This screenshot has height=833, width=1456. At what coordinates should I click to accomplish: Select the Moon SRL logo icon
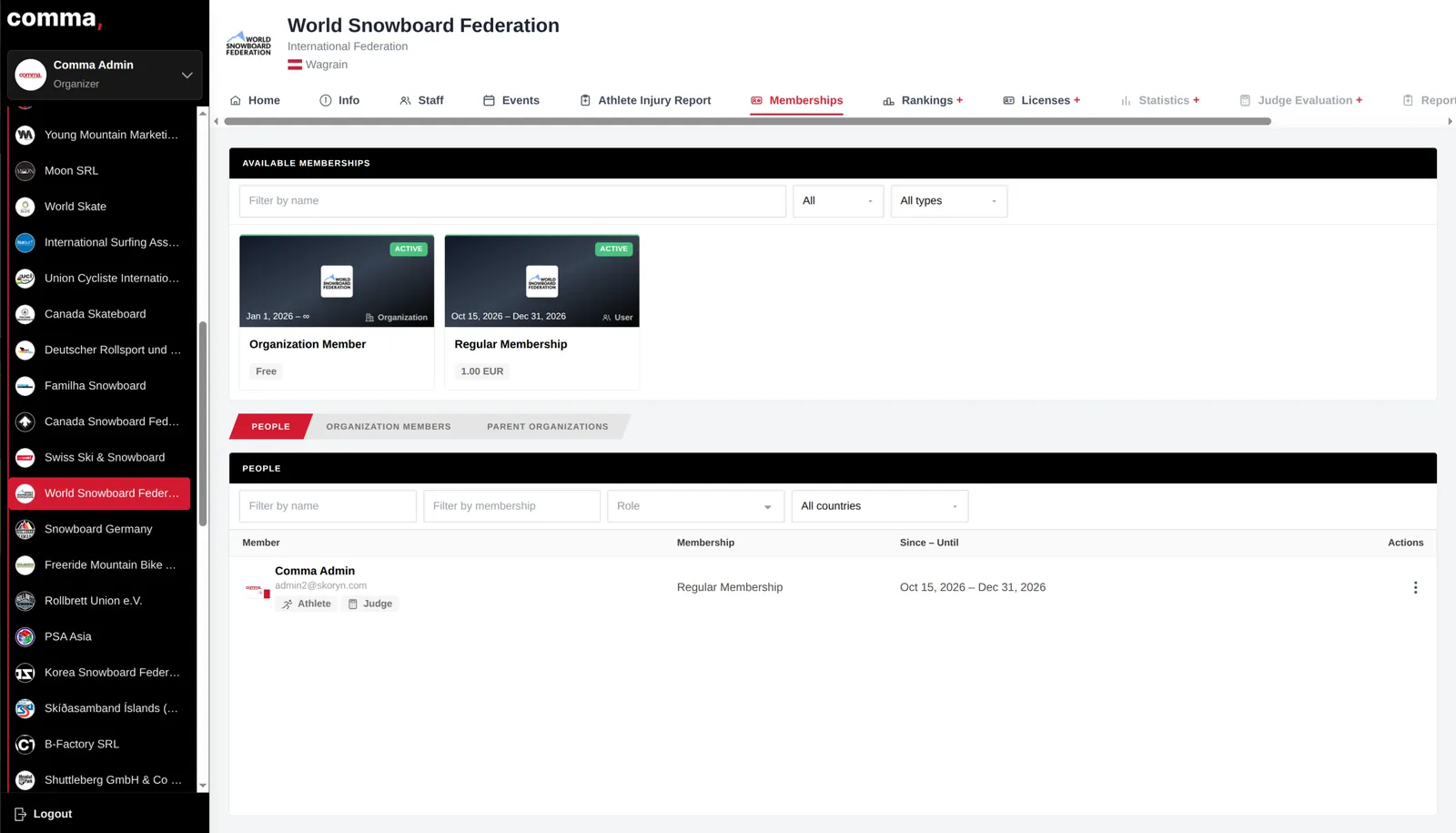point(25,170)
